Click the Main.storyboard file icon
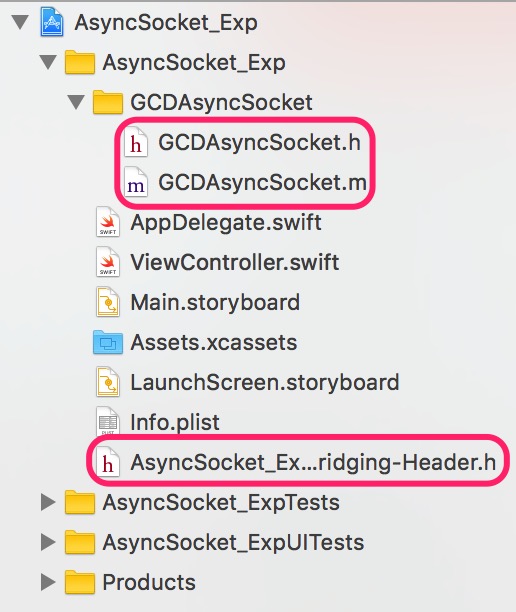This screenshot has height=612, width=516. [108, 302]
